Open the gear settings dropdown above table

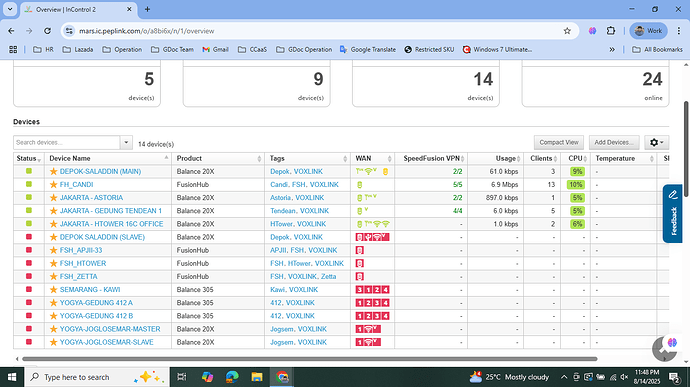657,142
